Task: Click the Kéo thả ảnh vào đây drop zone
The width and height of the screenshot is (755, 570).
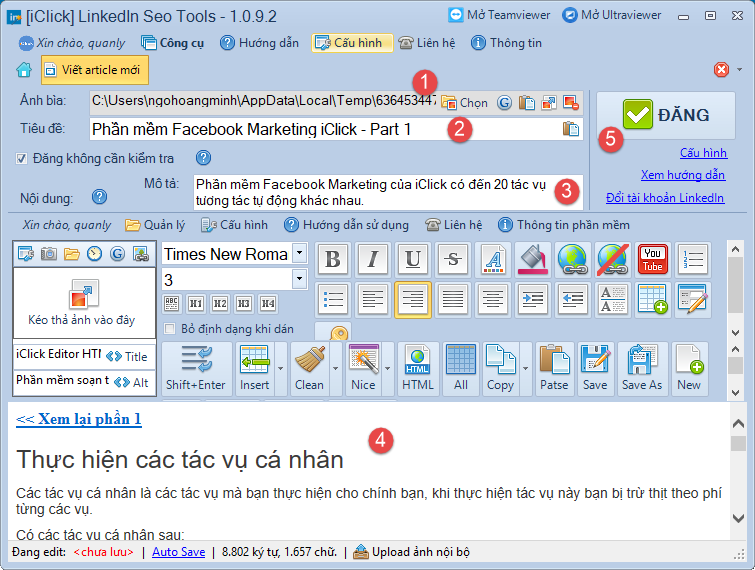Action: [84, 303]
